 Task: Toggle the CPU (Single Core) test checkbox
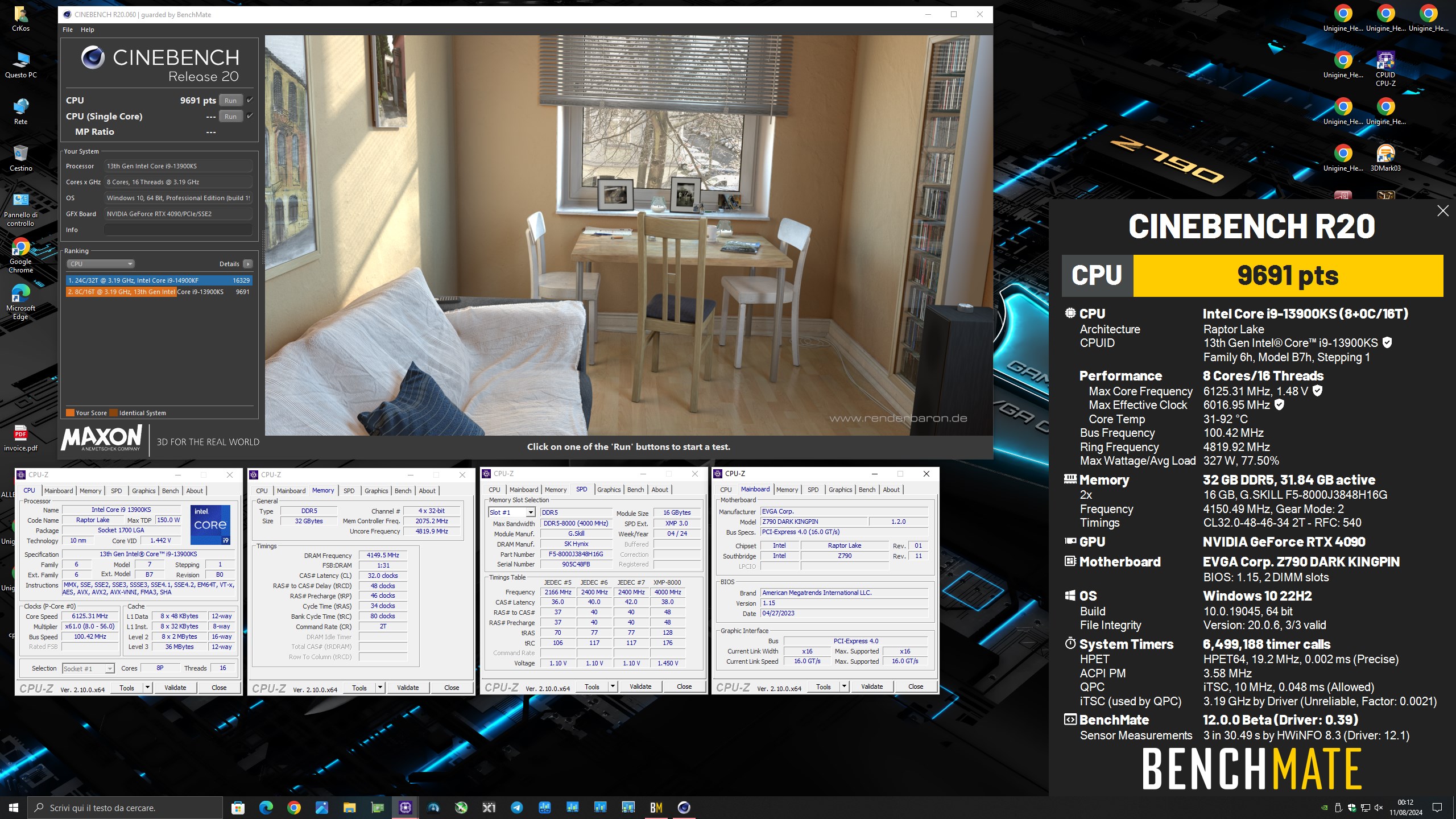click(250, 116)
